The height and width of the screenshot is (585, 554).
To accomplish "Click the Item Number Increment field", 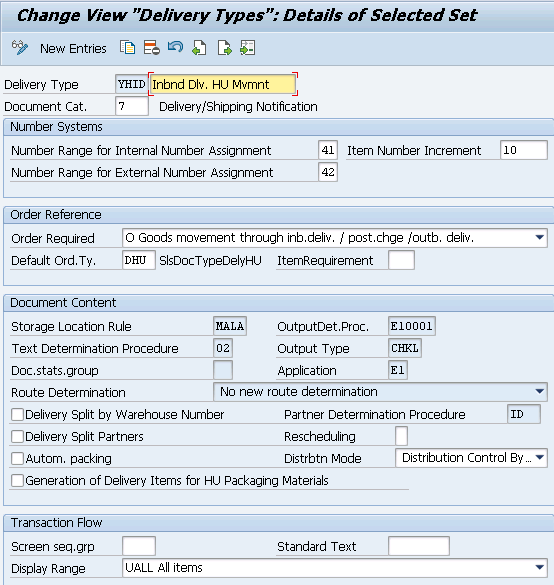I will [x=524, y=150].
